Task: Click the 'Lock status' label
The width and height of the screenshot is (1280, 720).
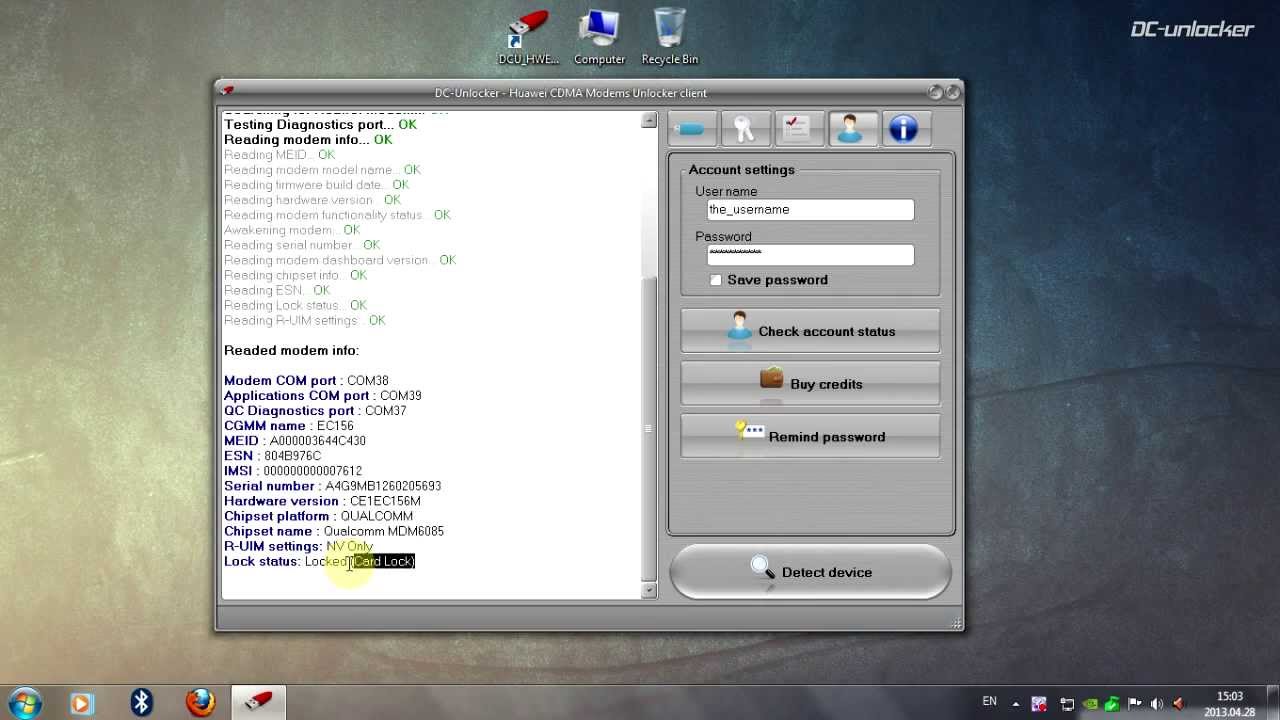Action: tap(261, 561)
